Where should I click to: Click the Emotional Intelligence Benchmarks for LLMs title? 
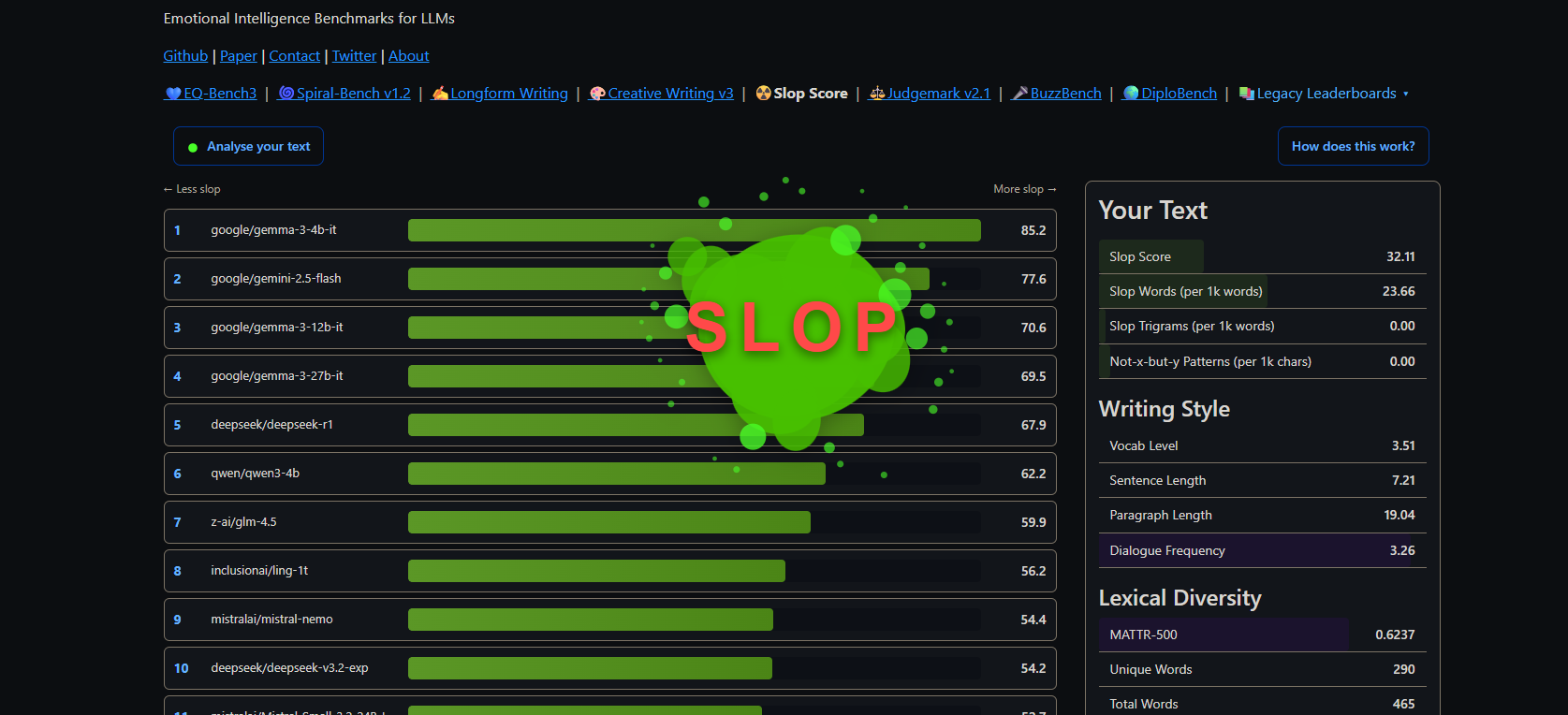[x=309, y=19]
